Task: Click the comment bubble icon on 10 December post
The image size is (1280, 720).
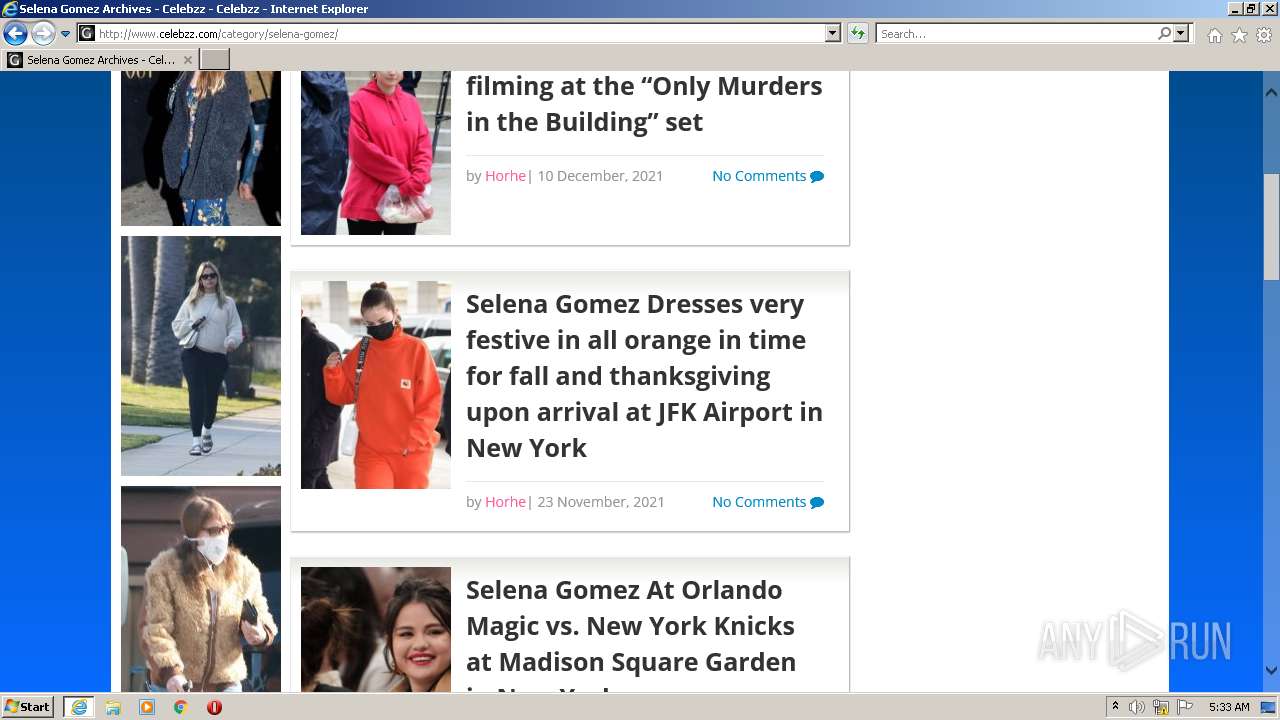Action: [x=817, y=177]
